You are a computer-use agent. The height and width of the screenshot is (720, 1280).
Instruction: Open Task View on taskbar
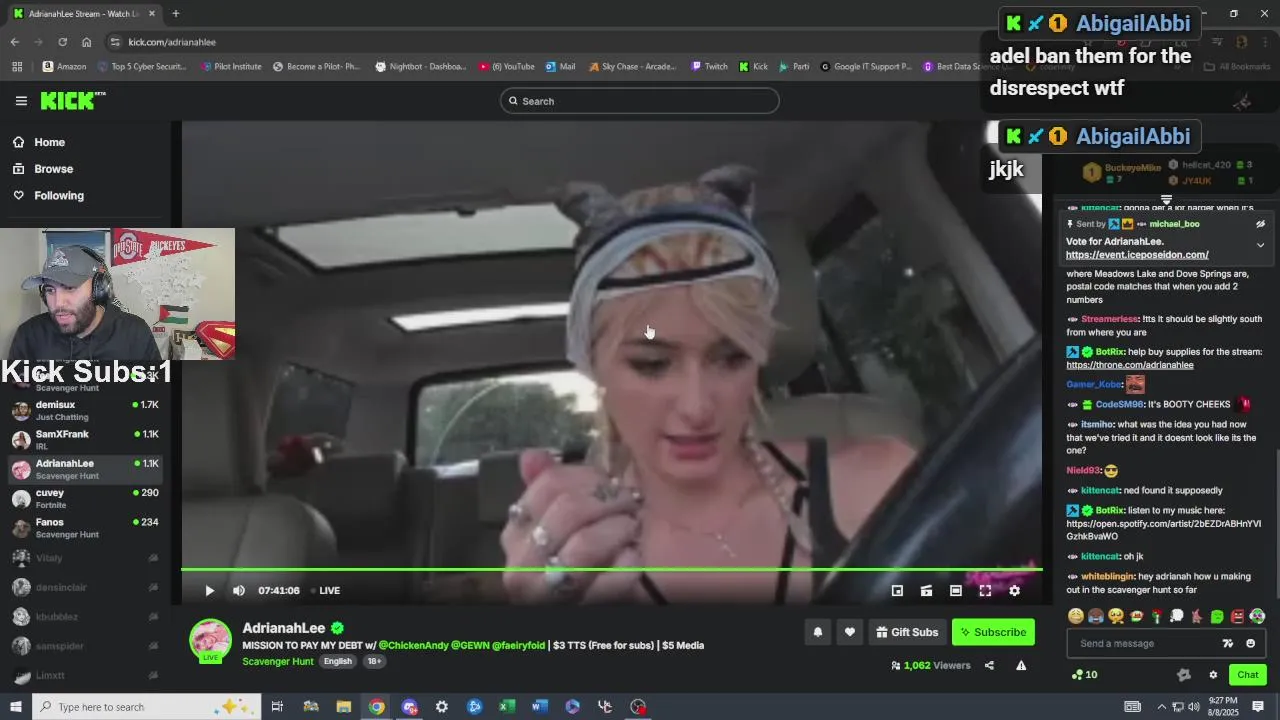click(277, 707)
